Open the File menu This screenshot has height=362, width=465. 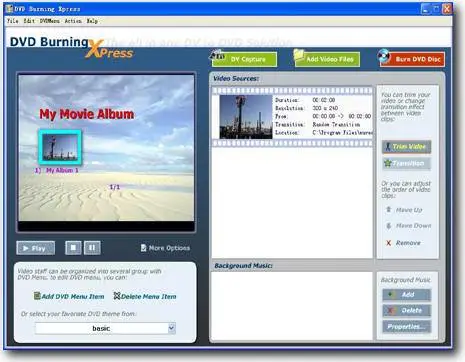click(x=13, y=21)
